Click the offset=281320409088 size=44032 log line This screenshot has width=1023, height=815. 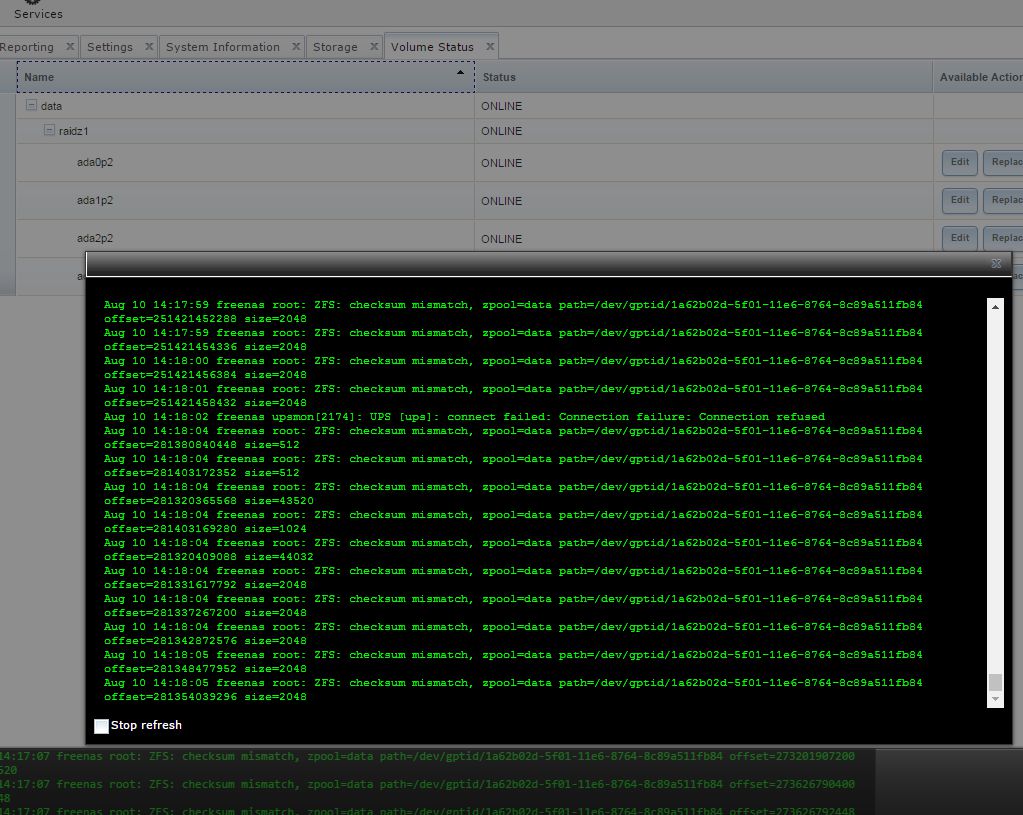[x=209, y=557]
